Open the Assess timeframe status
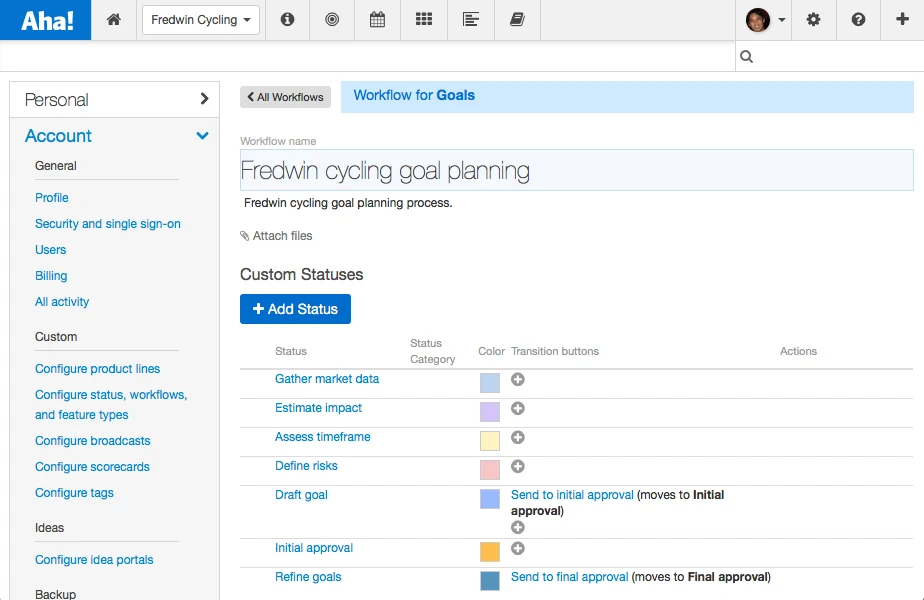The image size is (924, 600). click(x=323, y=436)
